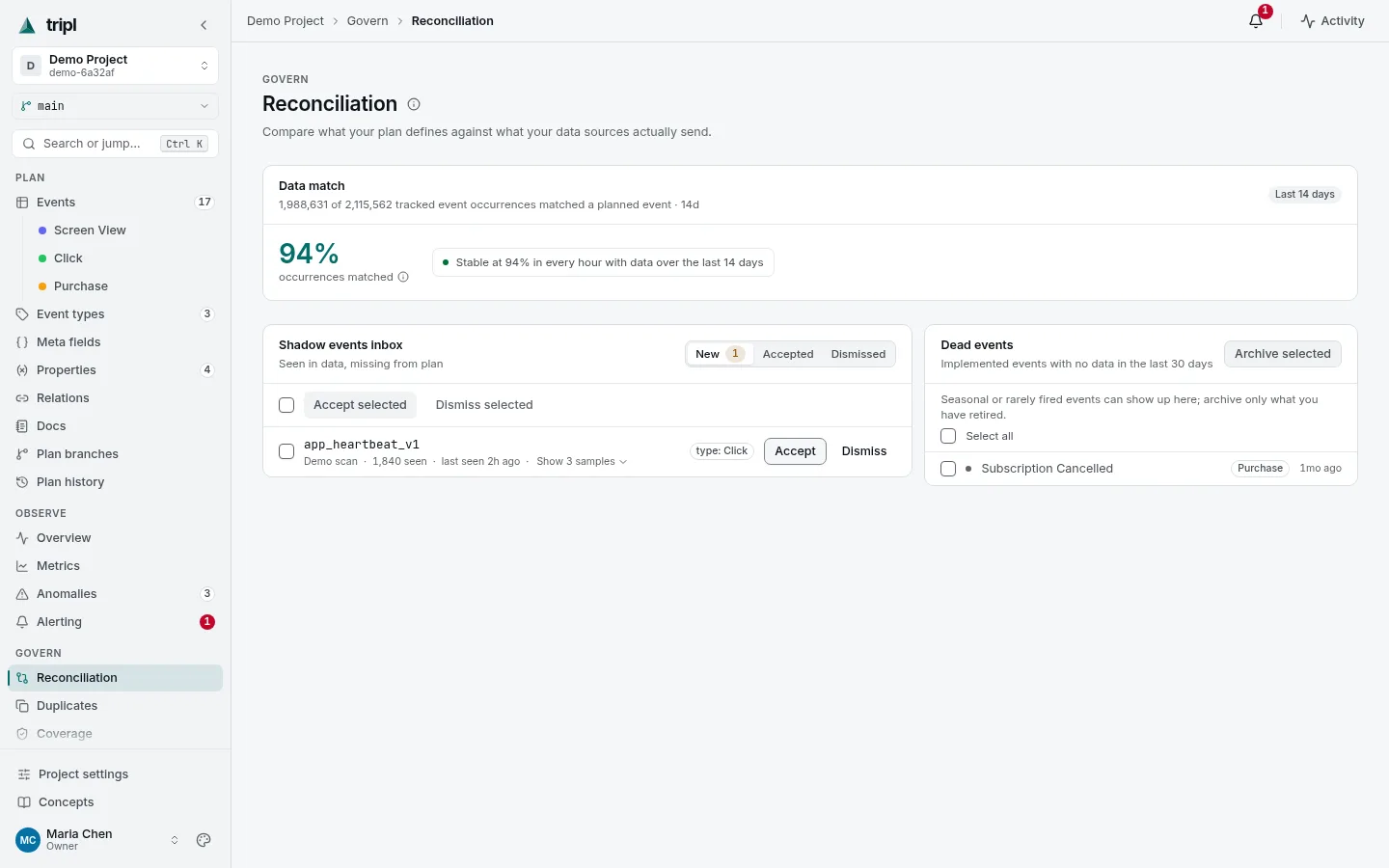Image resolution: width=1389 pixels, height=868 pixels.
Task: Click Archive selected in Dead events
Action: [x=1283, y=354]
